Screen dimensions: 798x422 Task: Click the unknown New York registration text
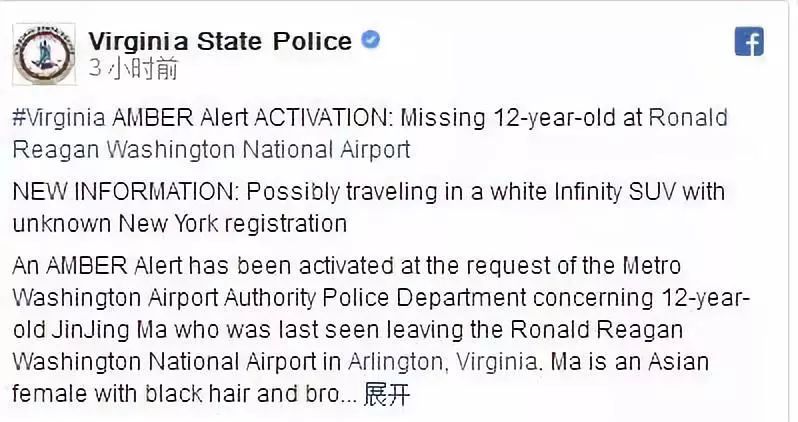180,222
